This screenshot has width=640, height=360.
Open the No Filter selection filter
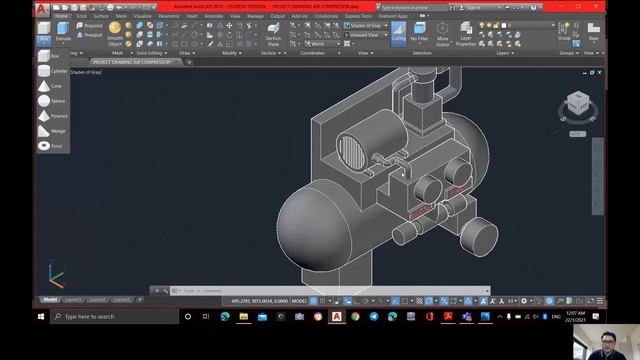pos(419,32)
